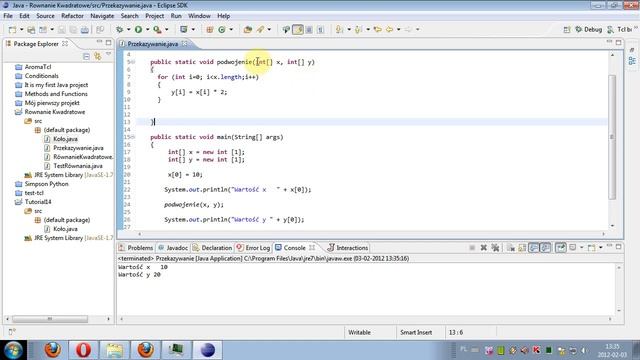640x360 pixels.
Task: Toggle Block Selection mode icon
Action: [x=309, y=29]
